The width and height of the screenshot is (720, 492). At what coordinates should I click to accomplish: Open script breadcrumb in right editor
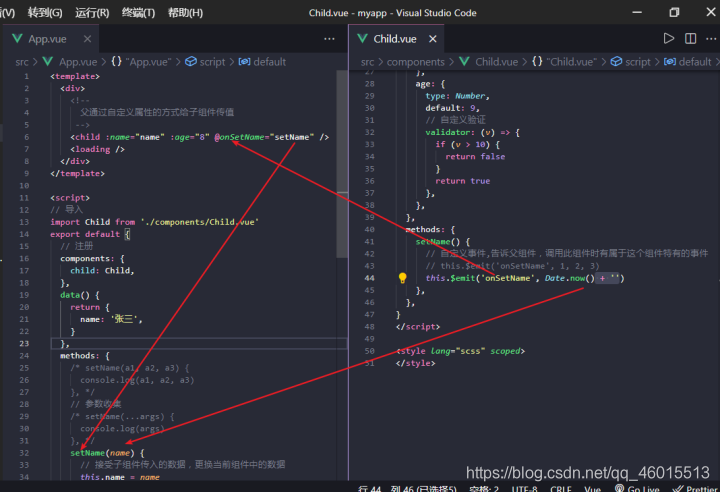click(638, 62)
